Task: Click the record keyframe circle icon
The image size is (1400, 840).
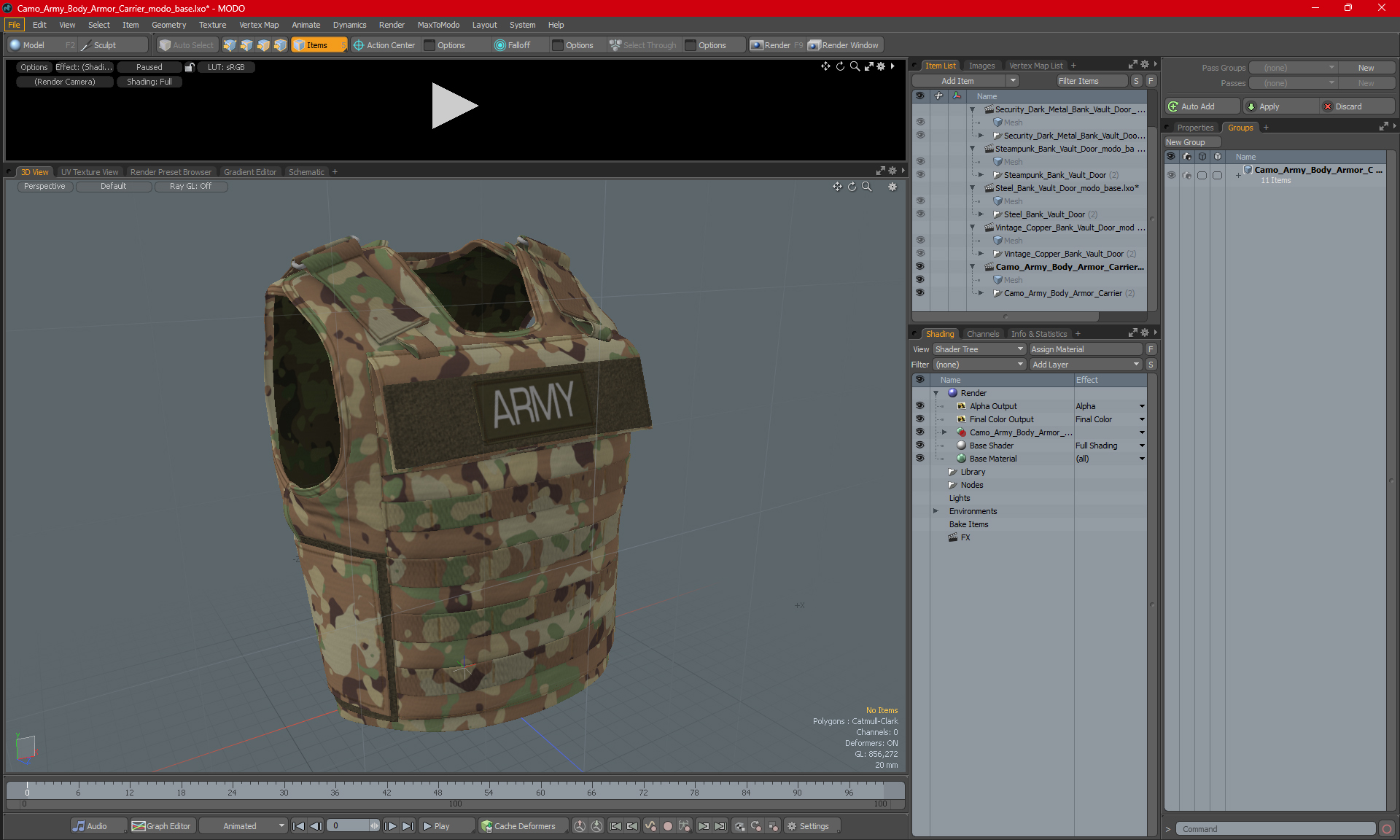Action: tap(667, 826)
